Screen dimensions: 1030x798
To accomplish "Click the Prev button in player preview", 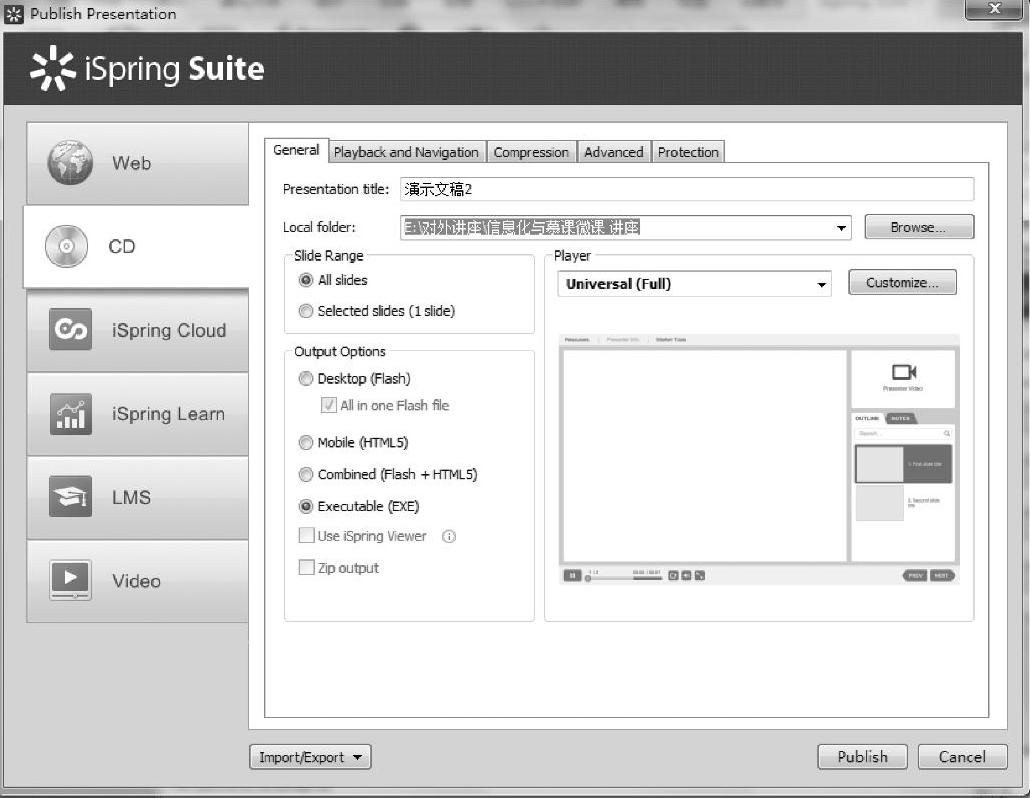I will 915,575.
